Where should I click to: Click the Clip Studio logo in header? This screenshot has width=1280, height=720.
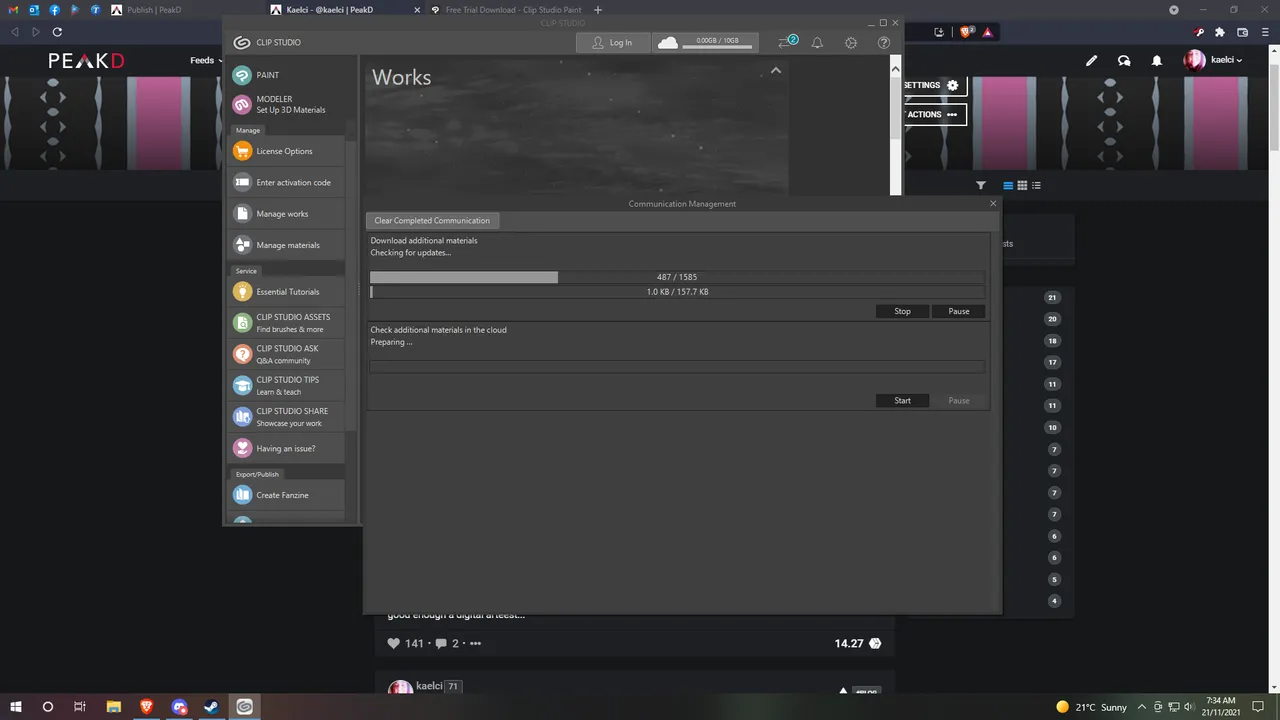[x=241, y=42]
